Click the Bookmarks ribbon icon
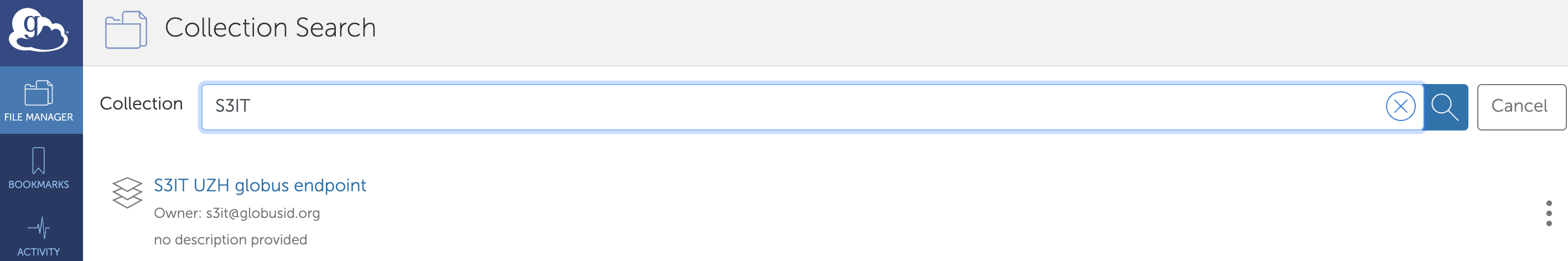This screenshot has height=261, width=1568. (38, 160)
